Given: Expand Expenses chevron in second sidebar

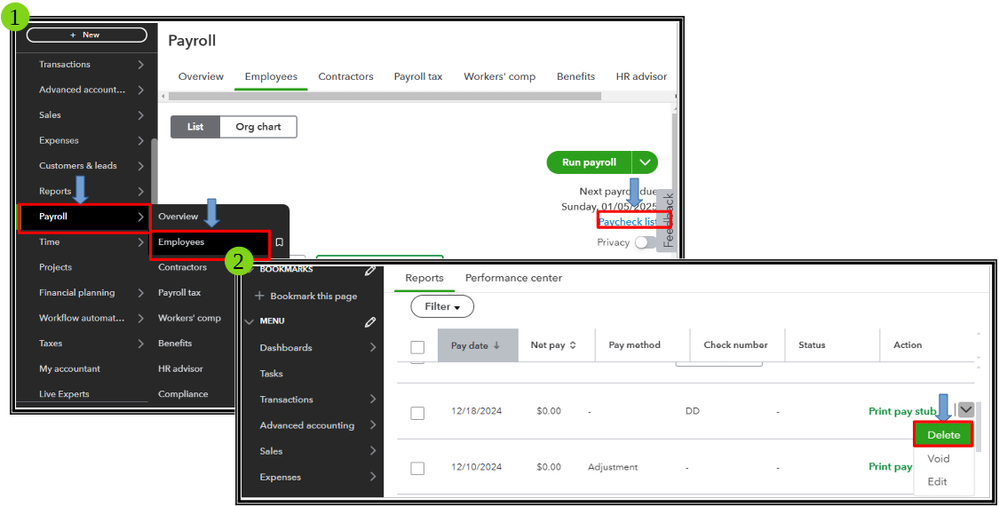Looking at the screenshot, I should click(x=373, y=477).
